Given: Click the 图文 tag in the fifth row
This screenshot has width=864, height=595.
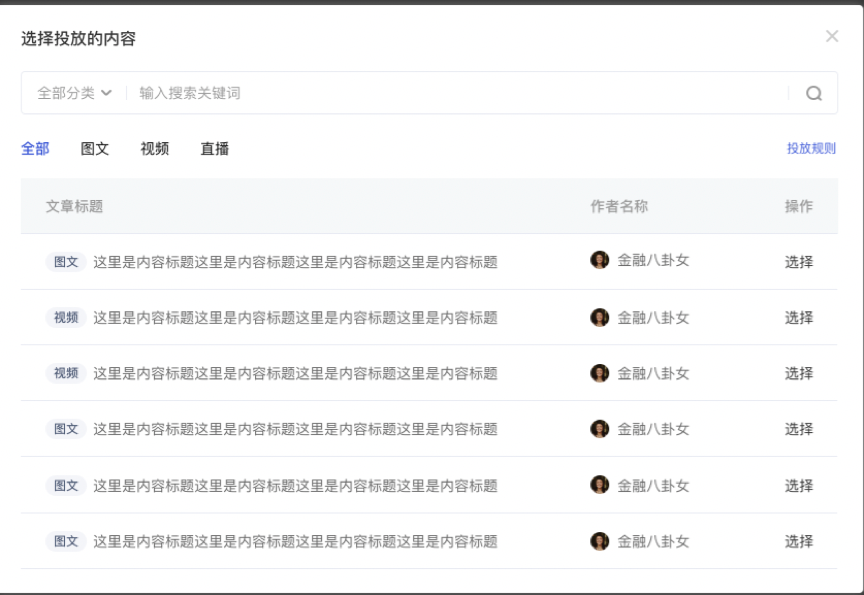Looking at the screenshot, I should click(66, 485).
